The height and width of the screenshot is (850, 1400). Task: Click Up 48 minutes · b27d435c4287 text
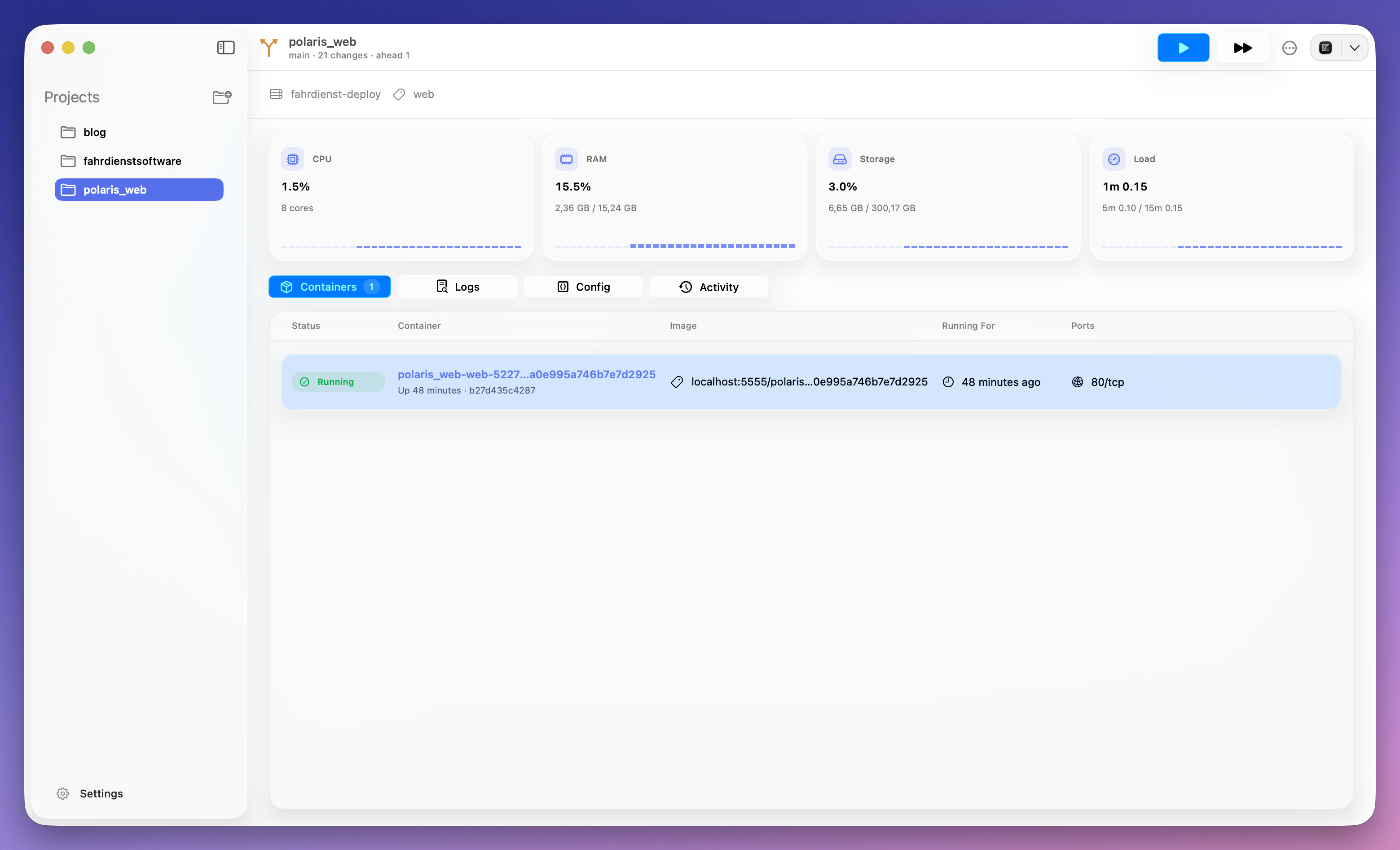click(467, 390)
